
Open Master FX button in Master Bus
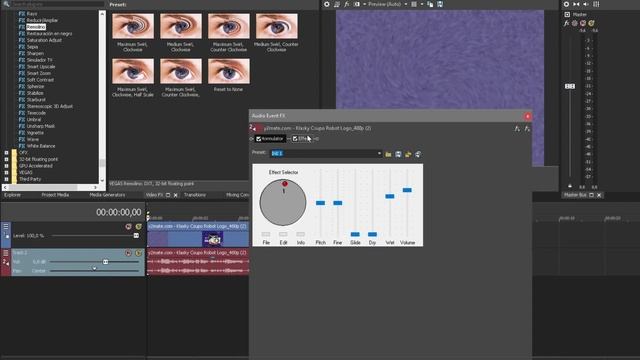567,23
